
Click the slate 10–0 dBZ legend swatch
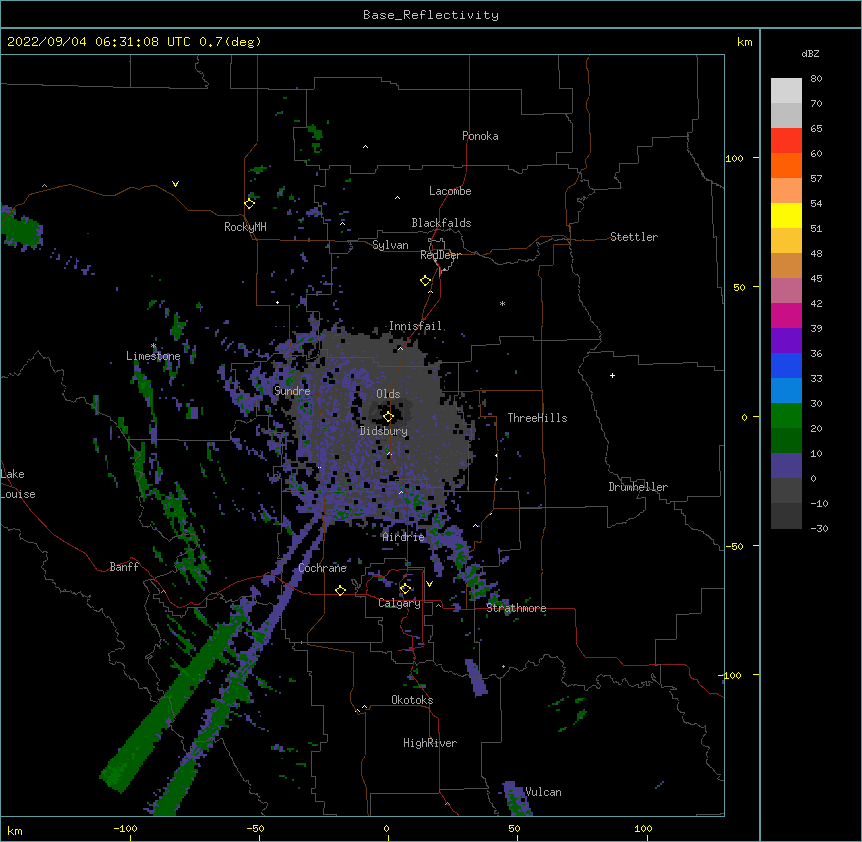786,466
